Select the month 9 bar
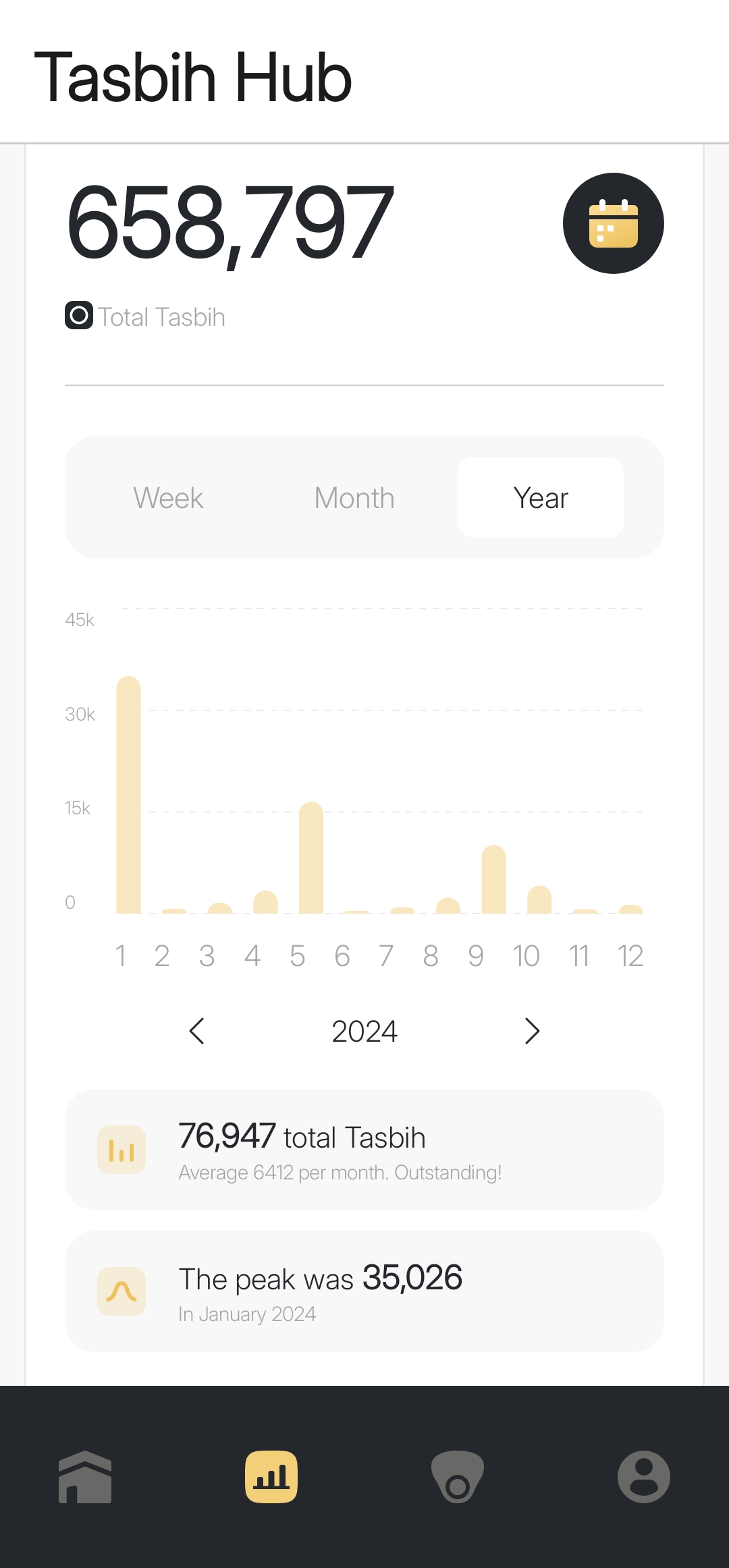Image resolution: width=729 pixels, height=1568 pixels. pyautogui.click(x=493, y=880)
